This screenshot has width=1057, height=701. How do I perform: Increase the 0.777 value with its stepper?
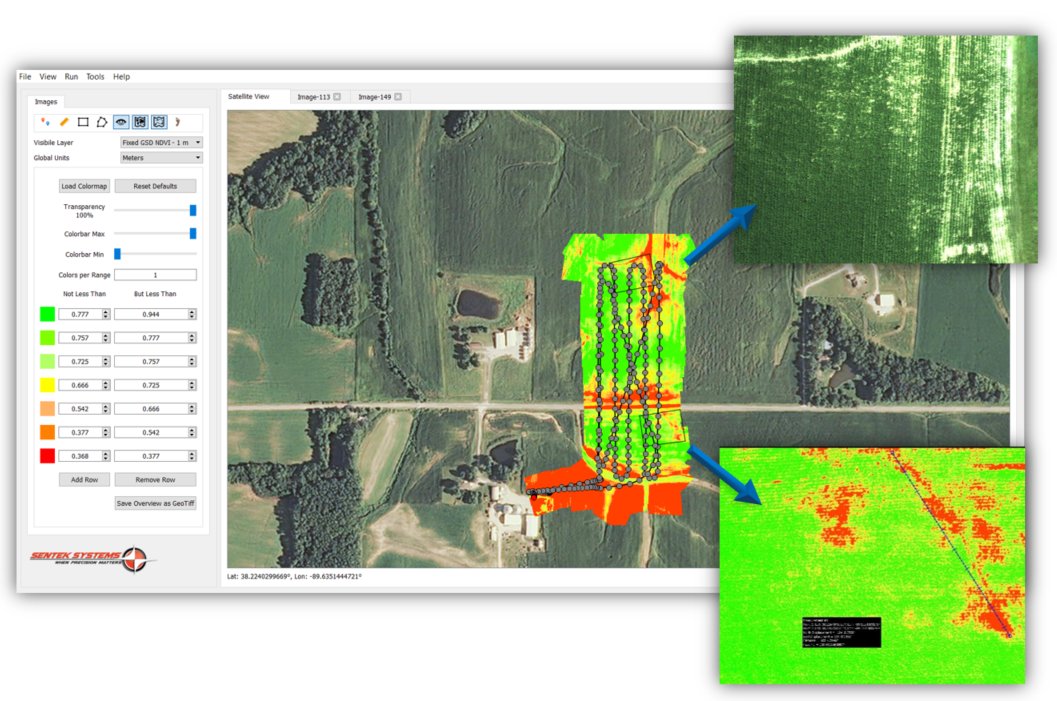click(106, 310)
